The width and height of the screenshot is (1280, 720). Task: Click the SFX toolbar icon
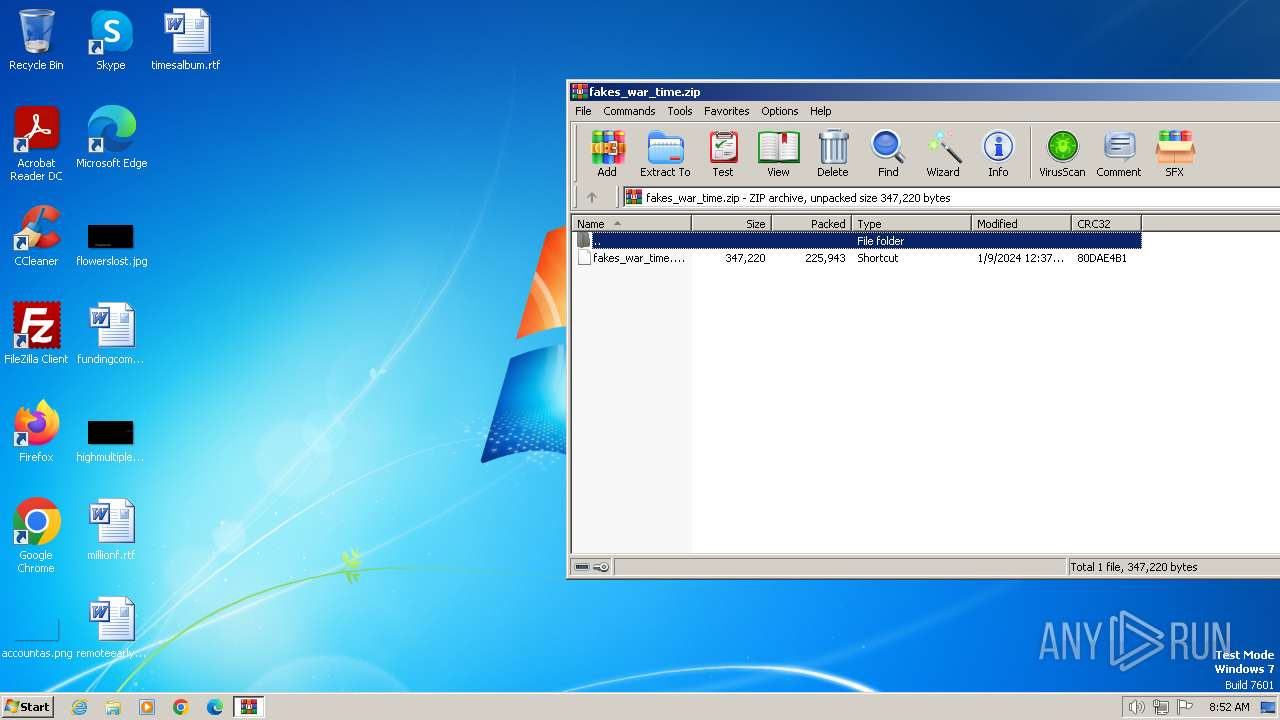point(1175,154)
